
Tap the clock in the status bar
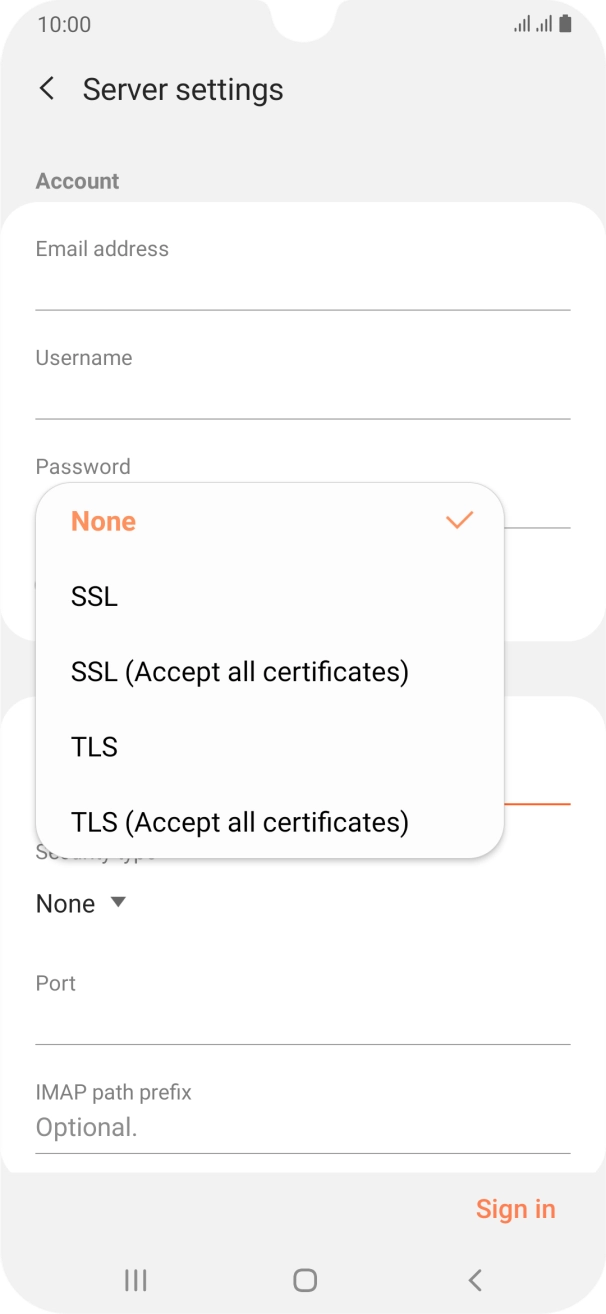click(x=64, y=24)
